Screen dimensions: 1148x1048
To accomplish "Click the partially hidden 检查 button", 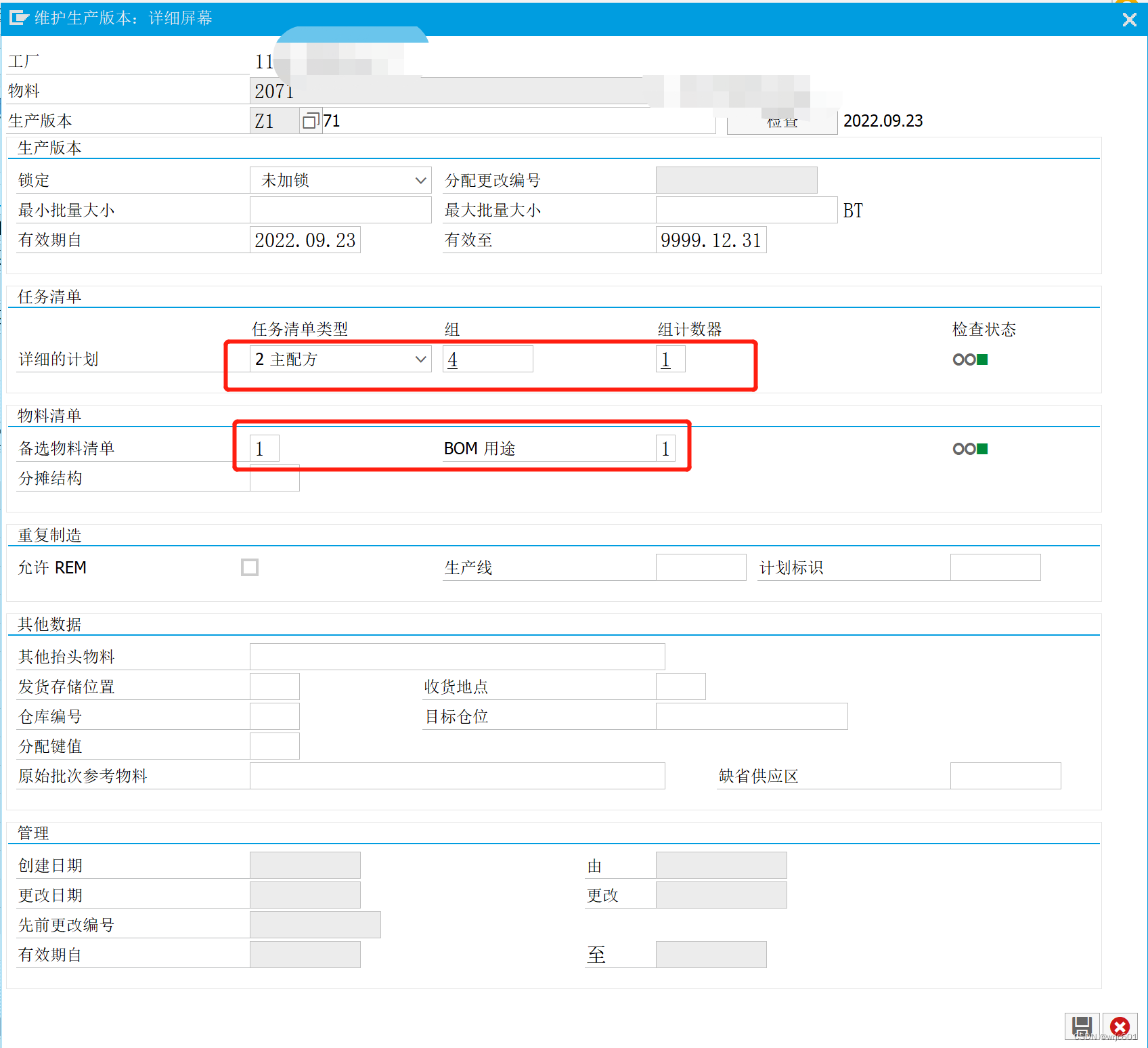I will click(x=782, y=122).
